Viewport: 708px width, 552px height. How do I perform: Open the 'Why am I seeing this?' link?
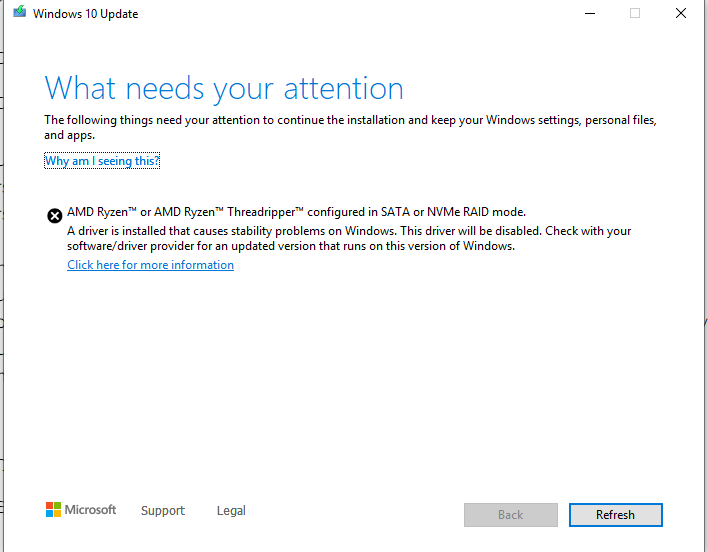coord(102,161)
